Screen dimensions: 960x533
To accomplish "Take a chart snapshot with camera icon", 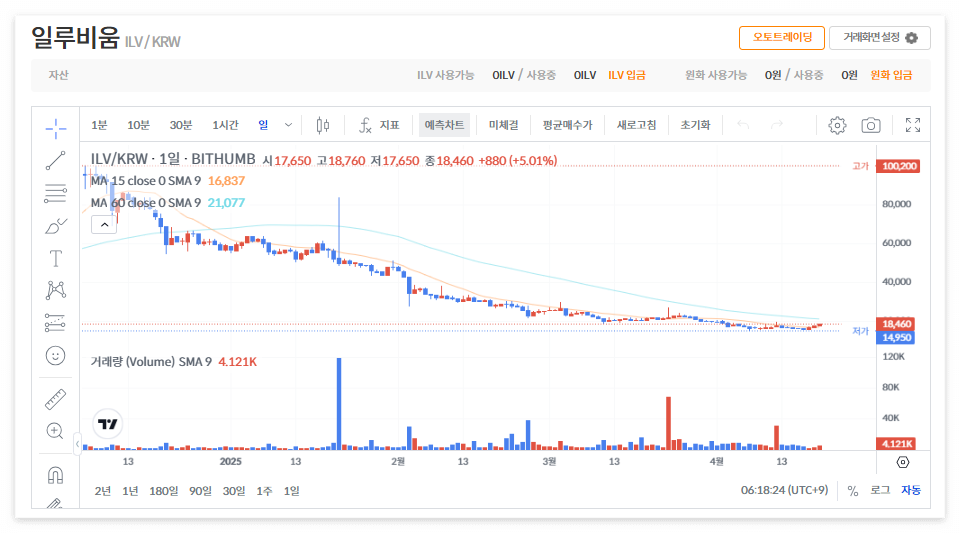I will tap(871, 125).
